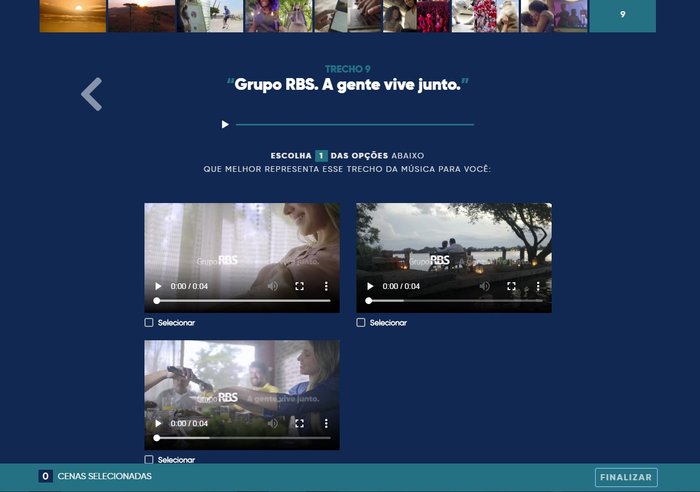
Task: Go back with the left chevron arrow
Action: point(92,94)
